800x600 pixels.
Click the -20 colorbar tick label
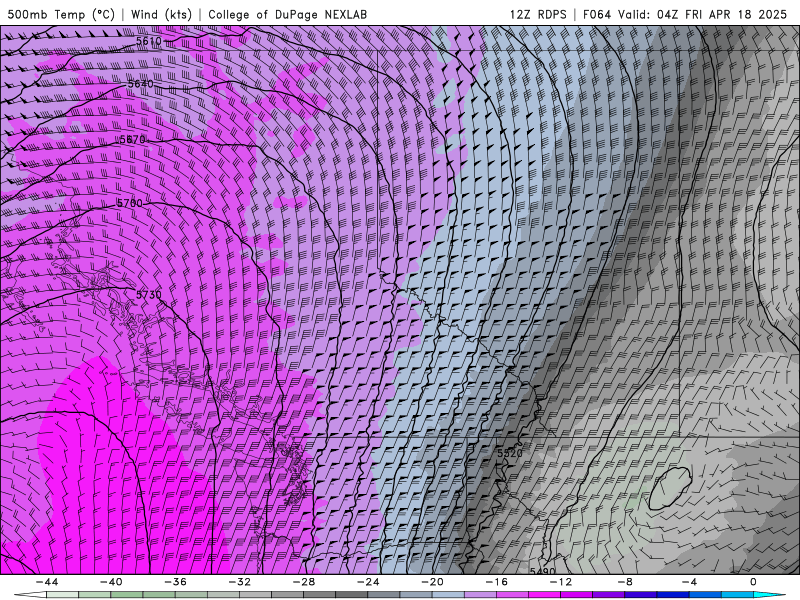[x=432, y=582]
